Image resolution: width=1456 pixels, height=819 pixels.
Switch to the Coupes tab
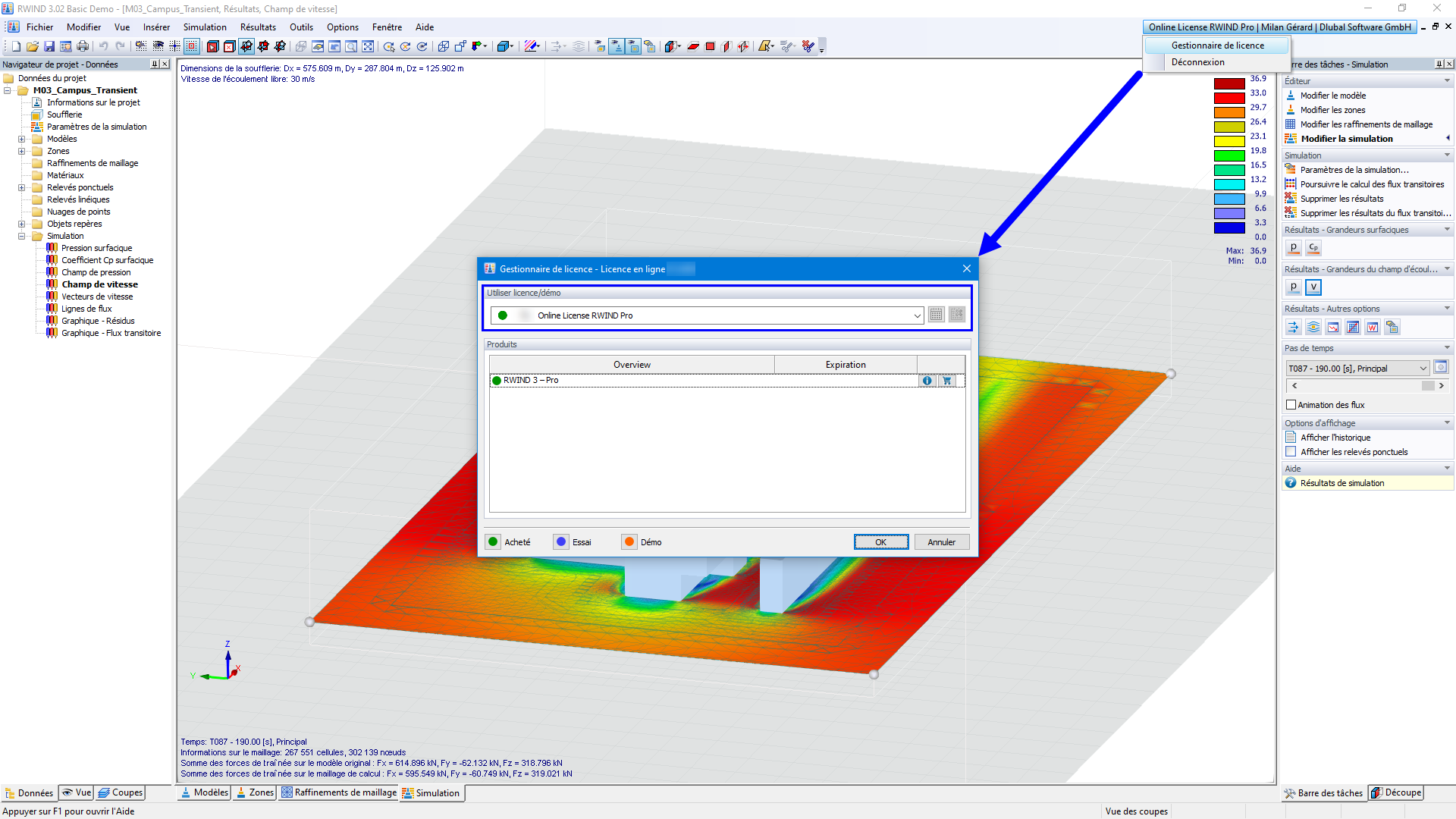122,792
